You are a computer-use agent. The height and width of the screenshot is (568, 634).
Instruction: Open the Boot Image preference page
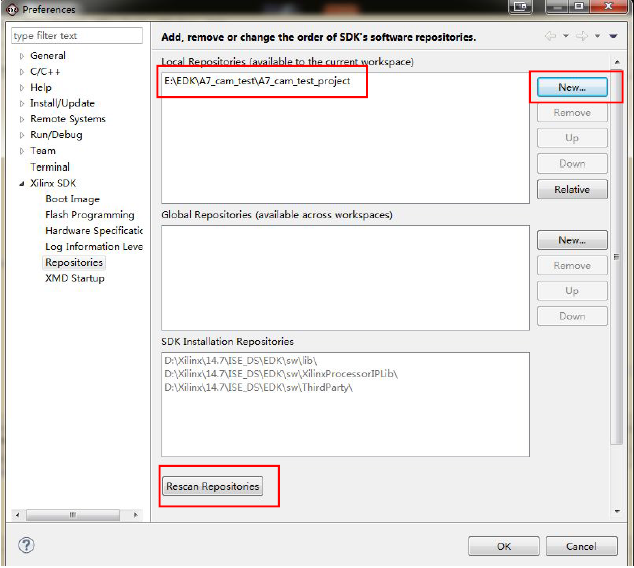tap(72, 199)
